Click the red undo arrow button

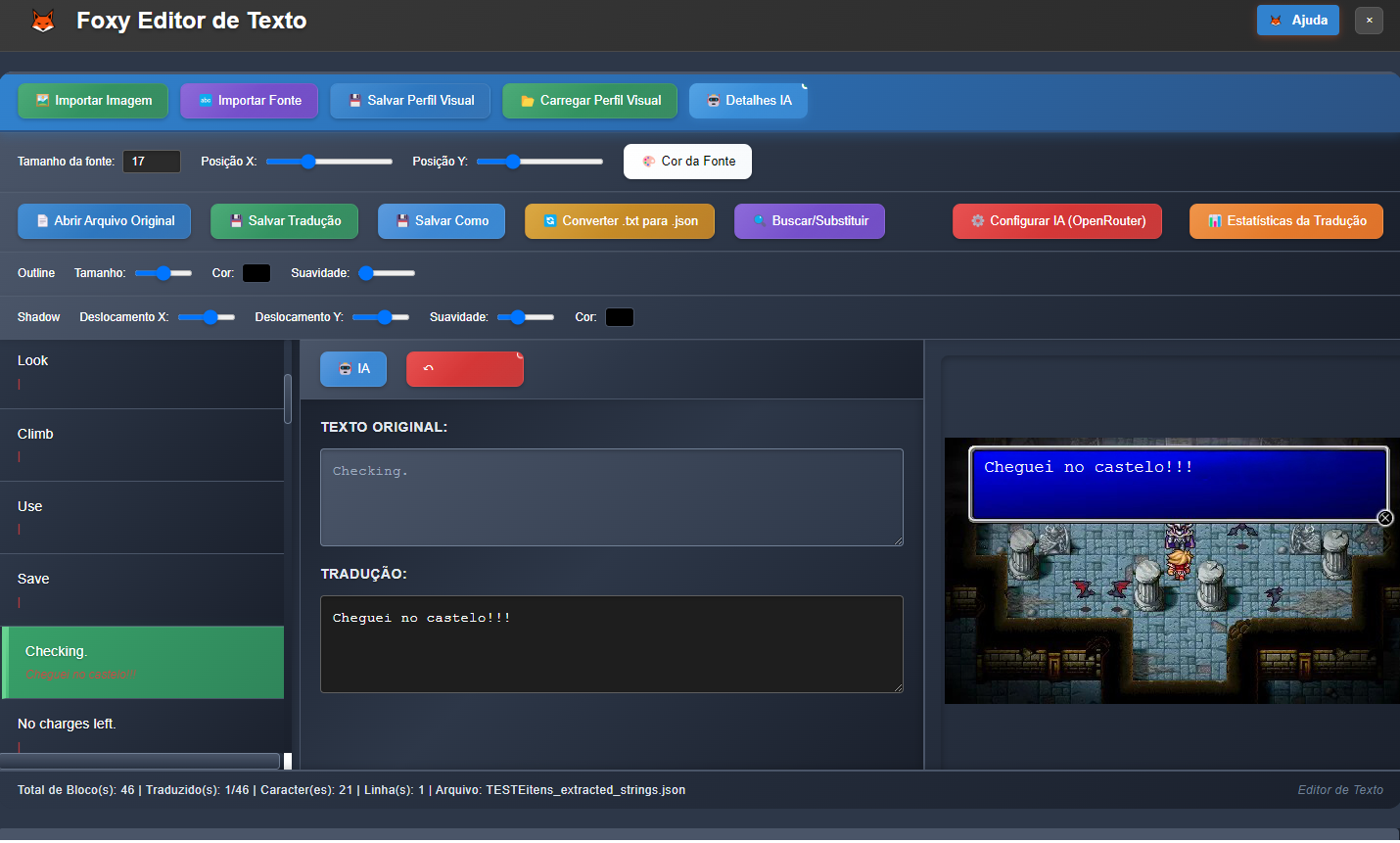coord(464,369)
